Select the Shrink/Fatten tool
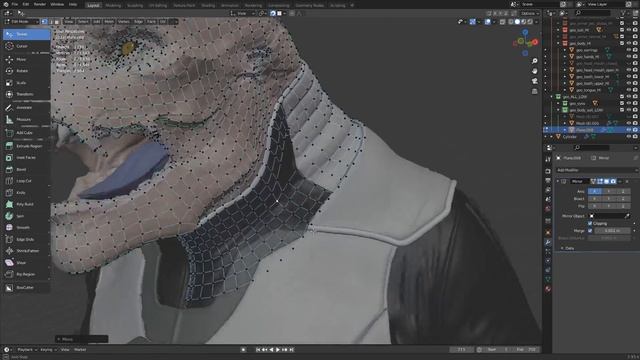Viewport: 640px width, 360px height. tap(26, 251)
